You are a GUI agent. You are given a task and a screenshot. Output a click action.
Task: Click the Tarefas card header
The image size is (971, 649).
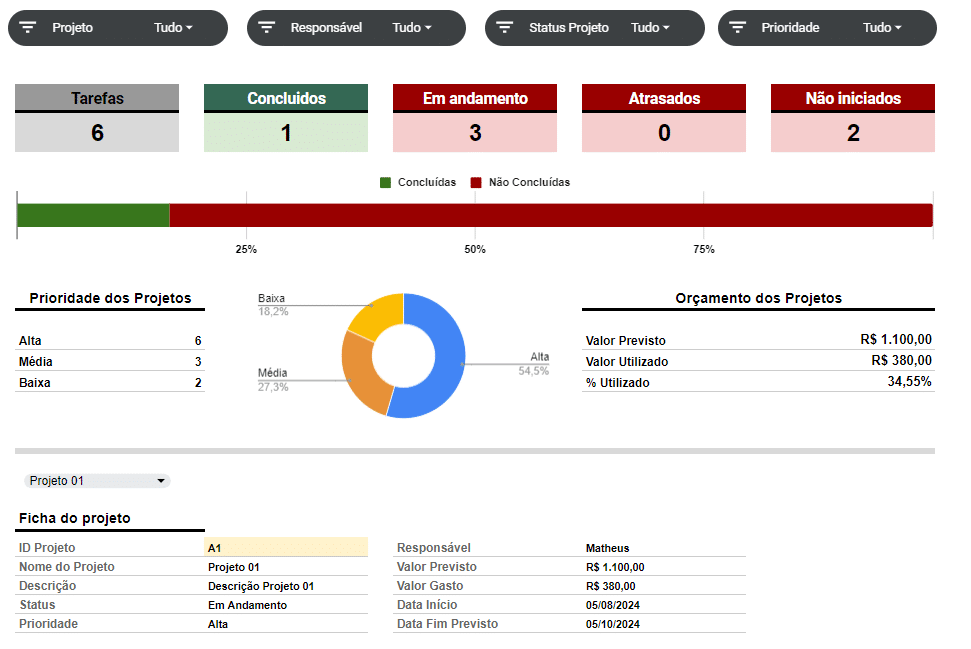click(x=97, y=98)
